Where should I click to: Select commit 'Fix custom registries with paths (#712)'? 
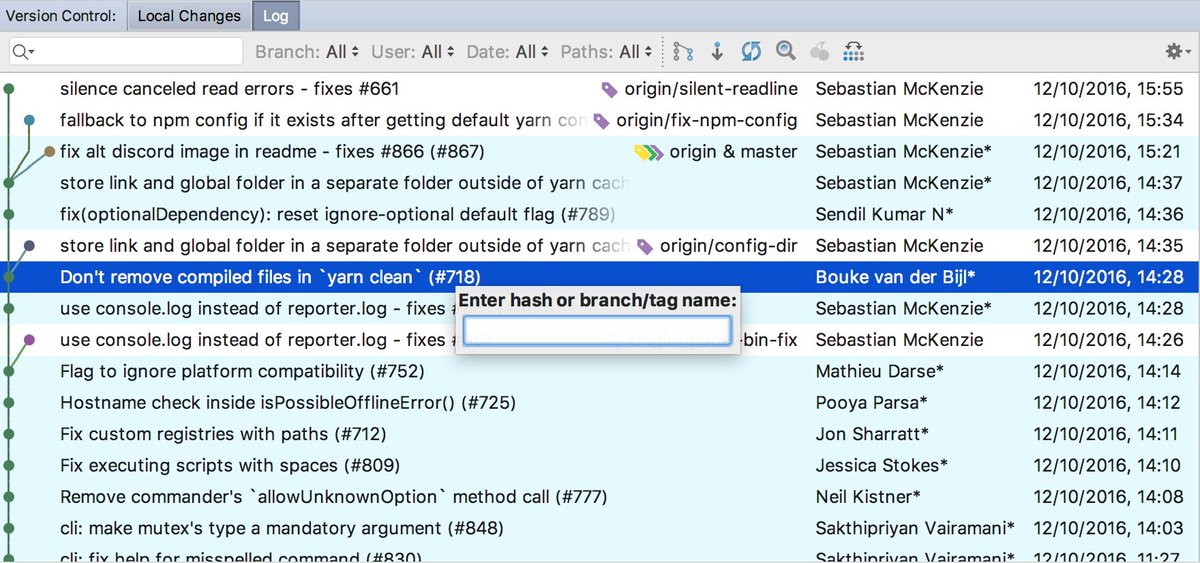tap(600, 434)
